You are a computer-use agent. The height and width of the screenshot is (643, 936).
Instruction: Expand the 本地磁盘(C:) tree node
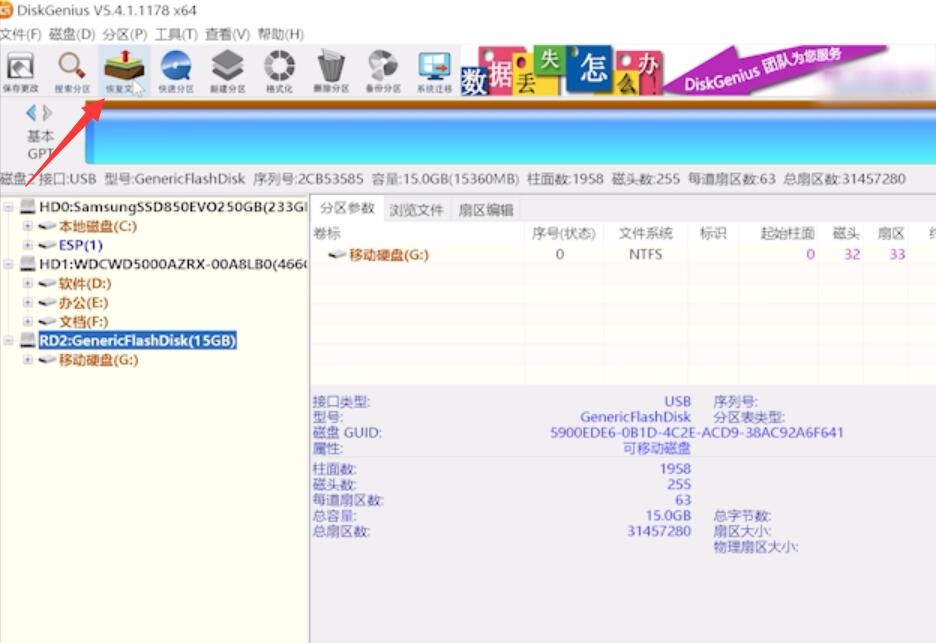point(27,226)
